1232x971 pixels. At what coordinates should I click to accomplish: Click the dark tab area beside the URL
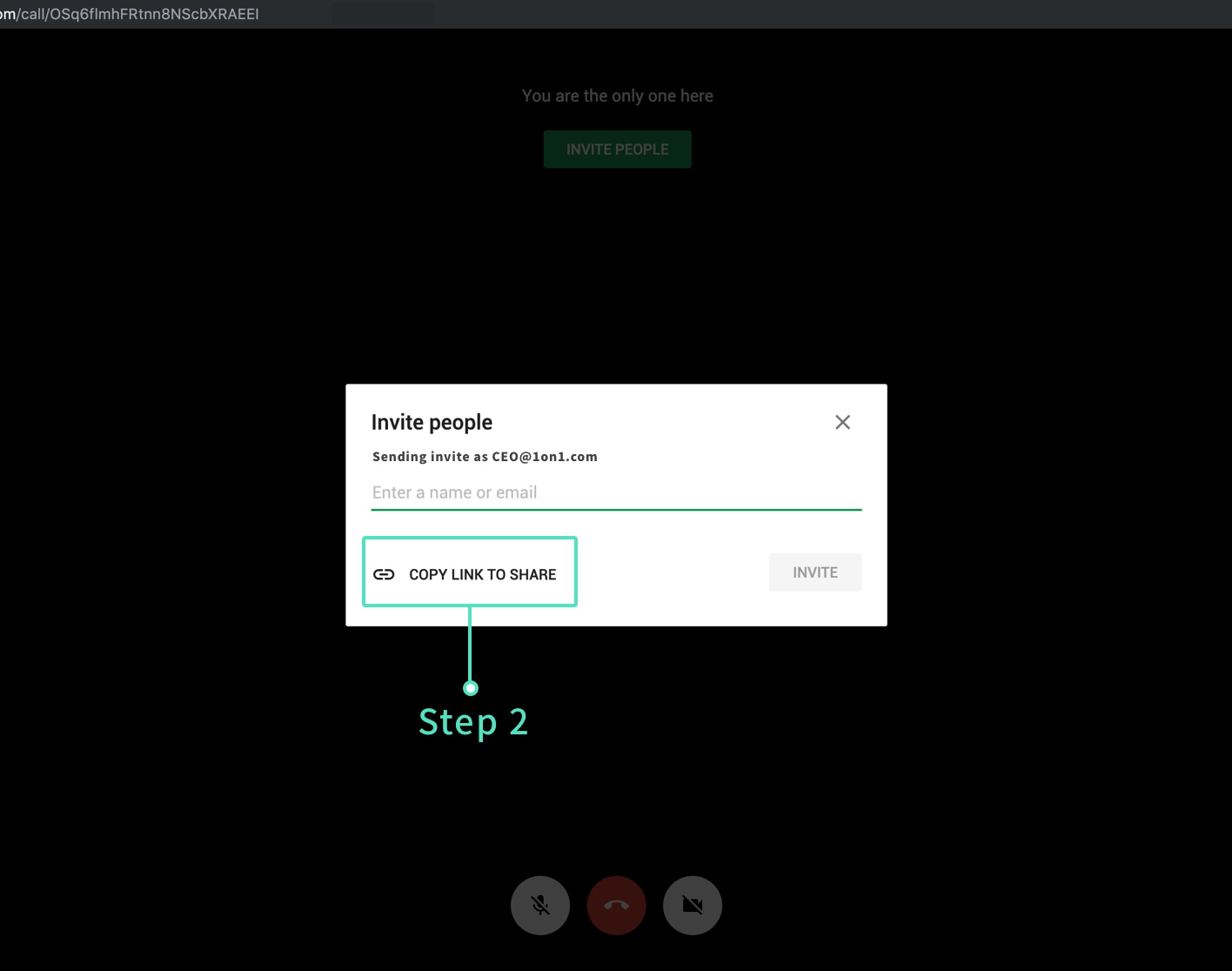[x=383, y=14]
